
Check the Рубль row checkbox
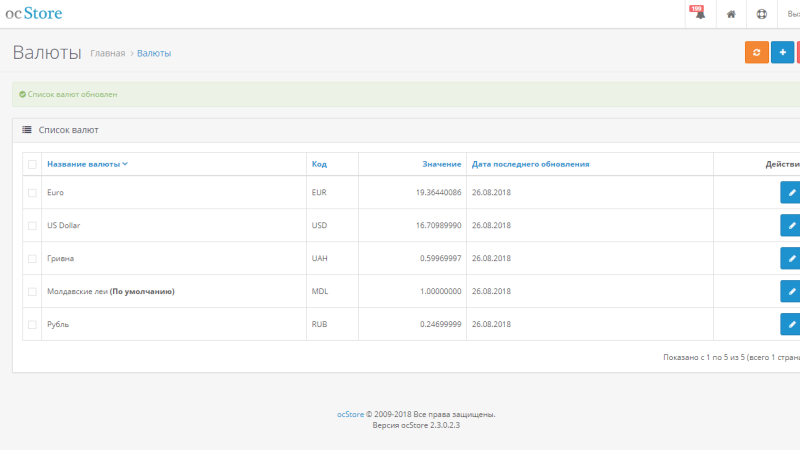click(32, 324)
